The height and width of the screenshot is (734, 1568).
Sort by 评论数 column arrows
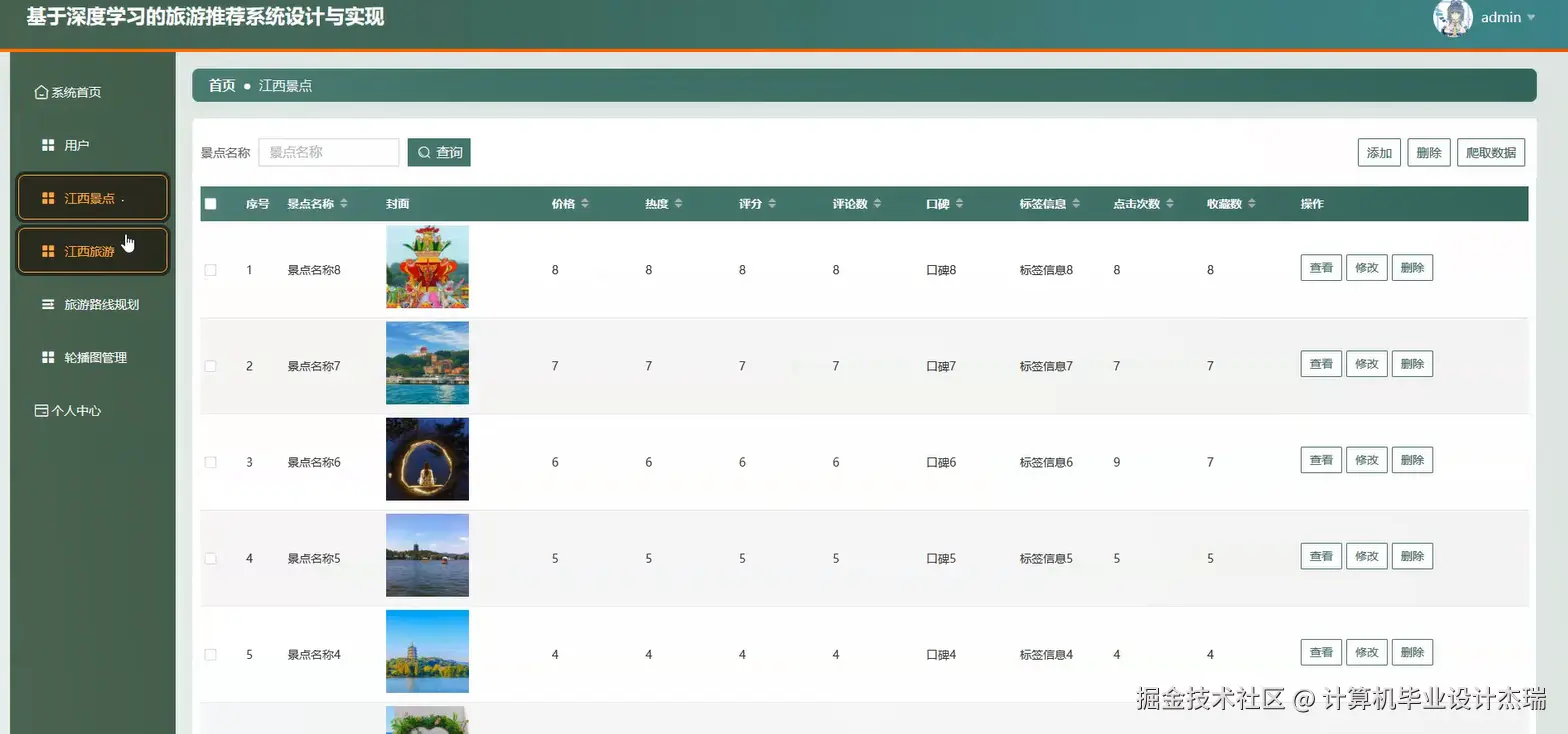[x=877, y=204]
